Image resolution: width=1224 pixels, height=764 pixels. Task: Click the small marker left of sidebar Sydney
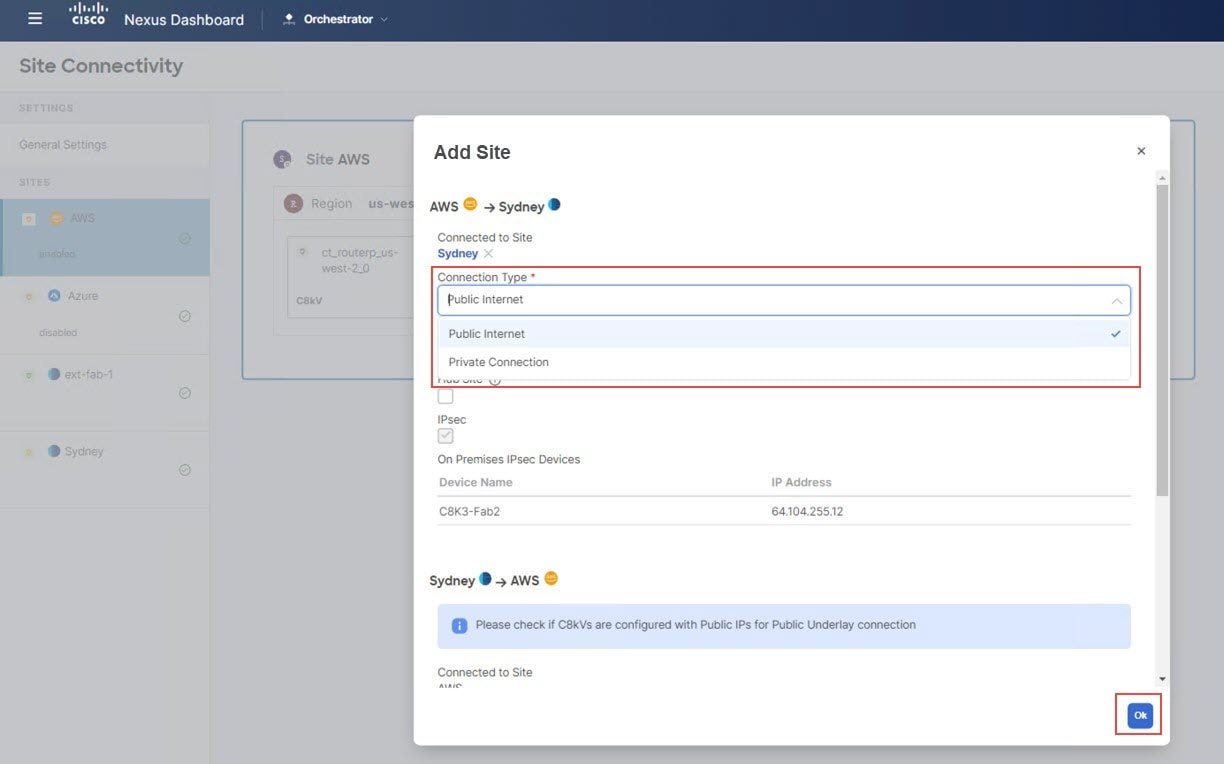pos(29,452)
